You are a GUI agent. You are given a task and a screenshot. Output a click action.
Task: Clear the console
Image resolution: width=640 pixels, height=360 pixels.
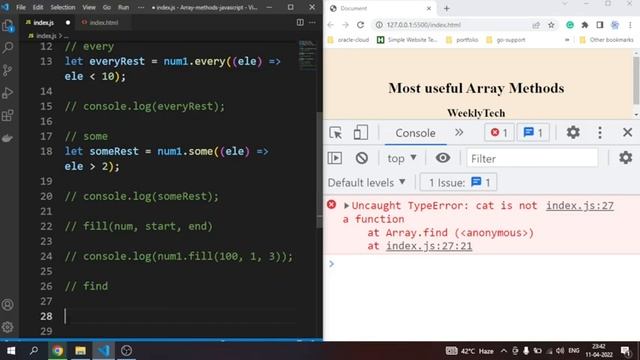coord(362,158)
